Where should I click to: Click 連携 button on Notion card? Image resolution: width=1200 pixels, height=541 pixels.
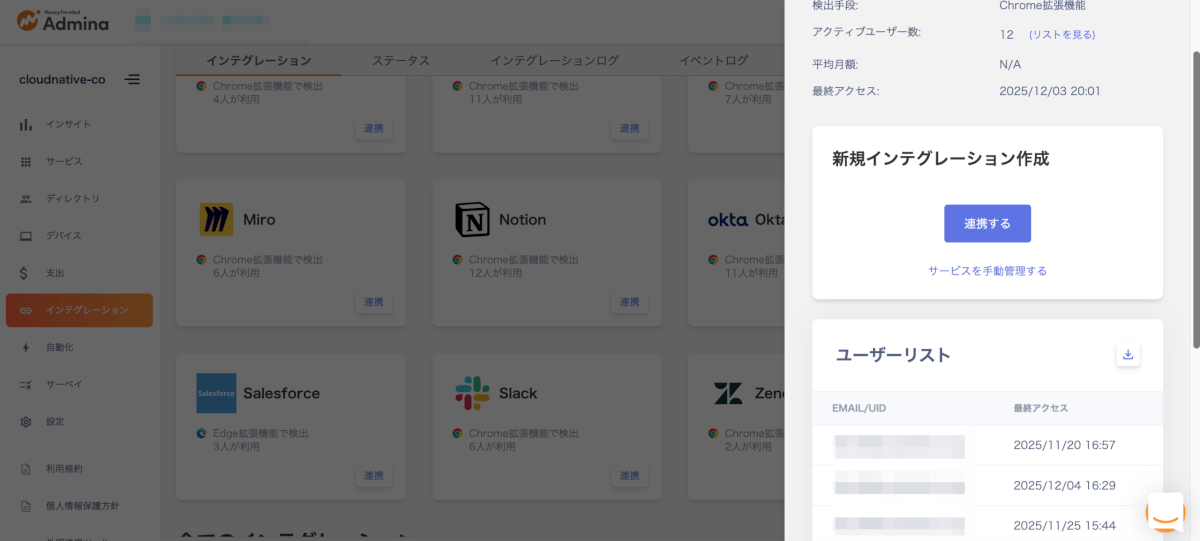[x=629, y=302]
